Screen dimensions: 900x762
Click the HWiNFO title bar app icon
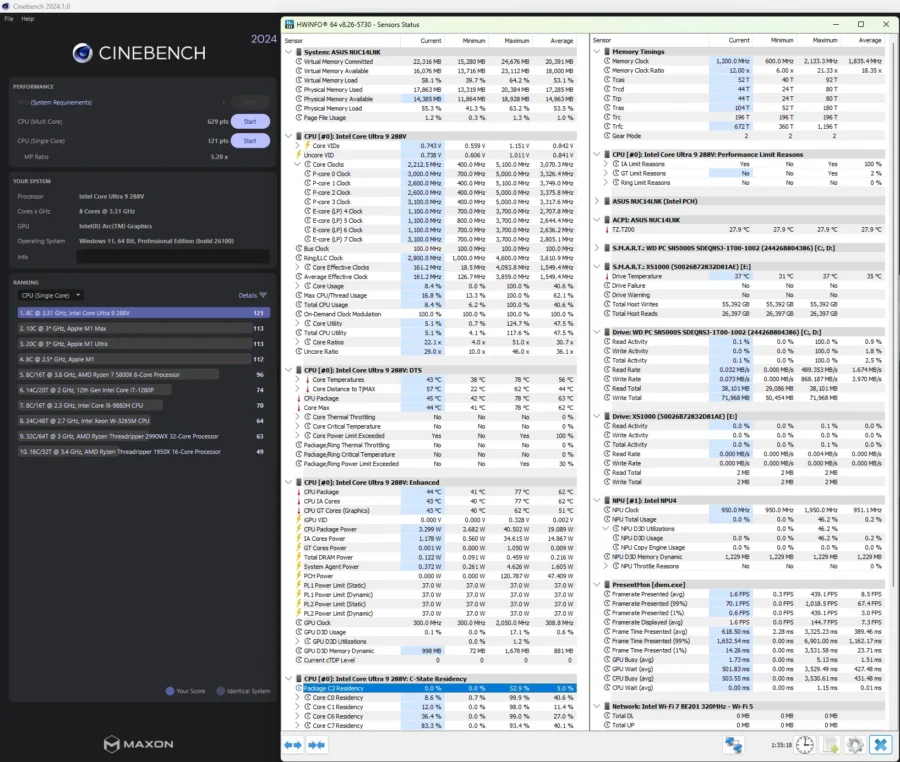coord(290,25)
